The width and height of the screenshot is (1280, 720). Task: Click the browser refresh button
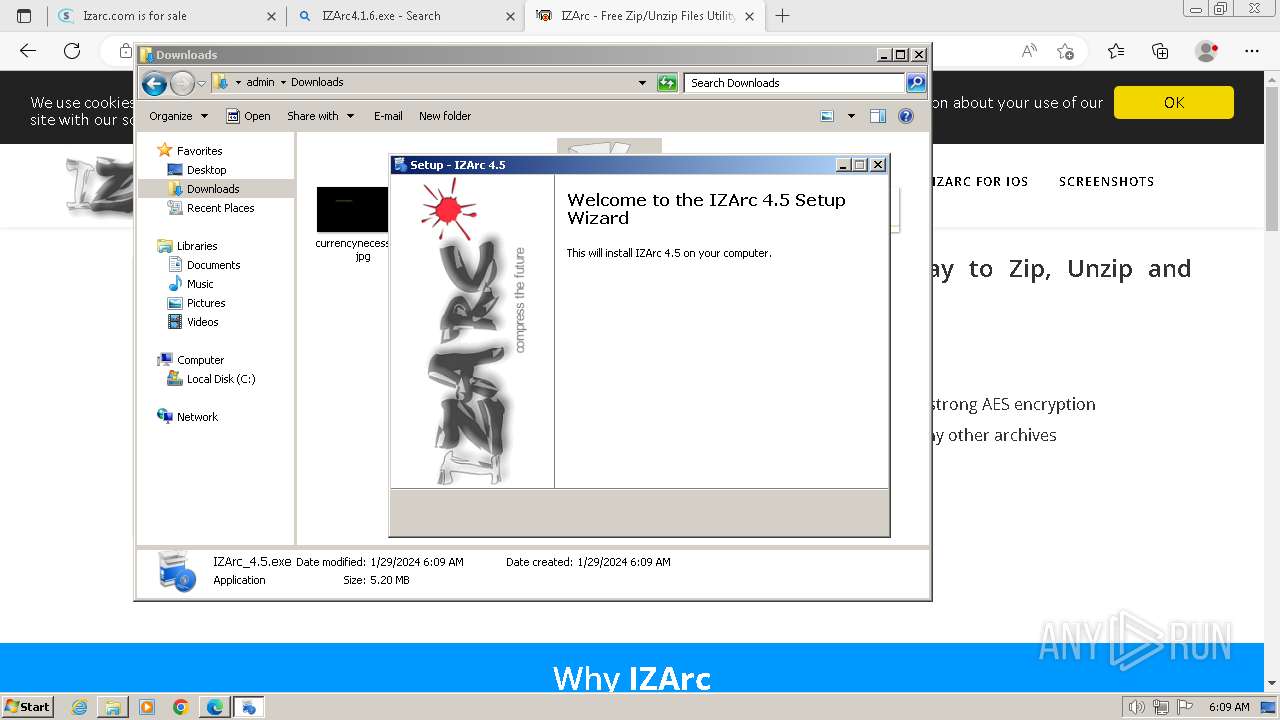(72, 51)
